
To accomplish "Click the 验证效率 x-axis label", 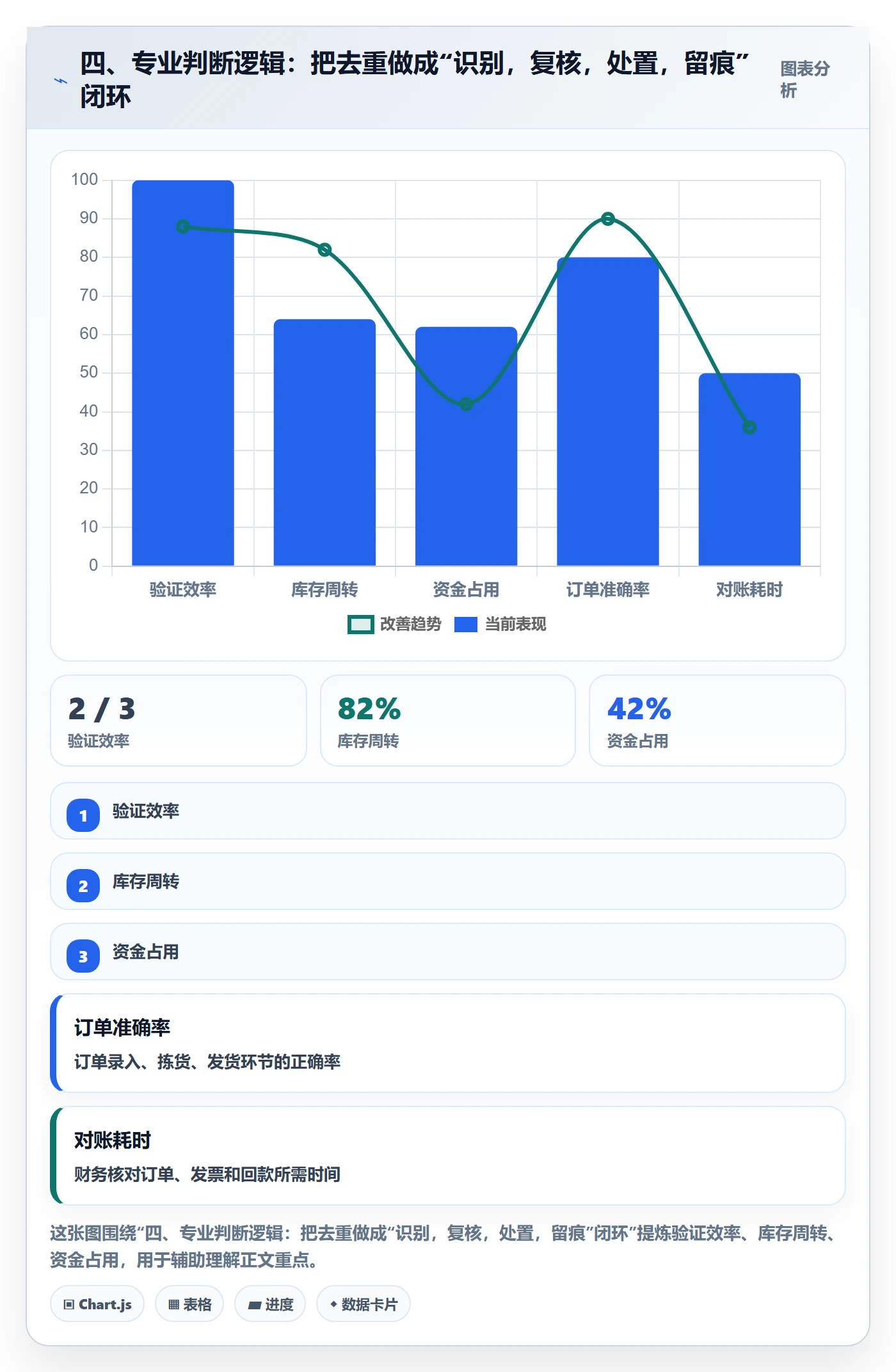I will (183, 589).
